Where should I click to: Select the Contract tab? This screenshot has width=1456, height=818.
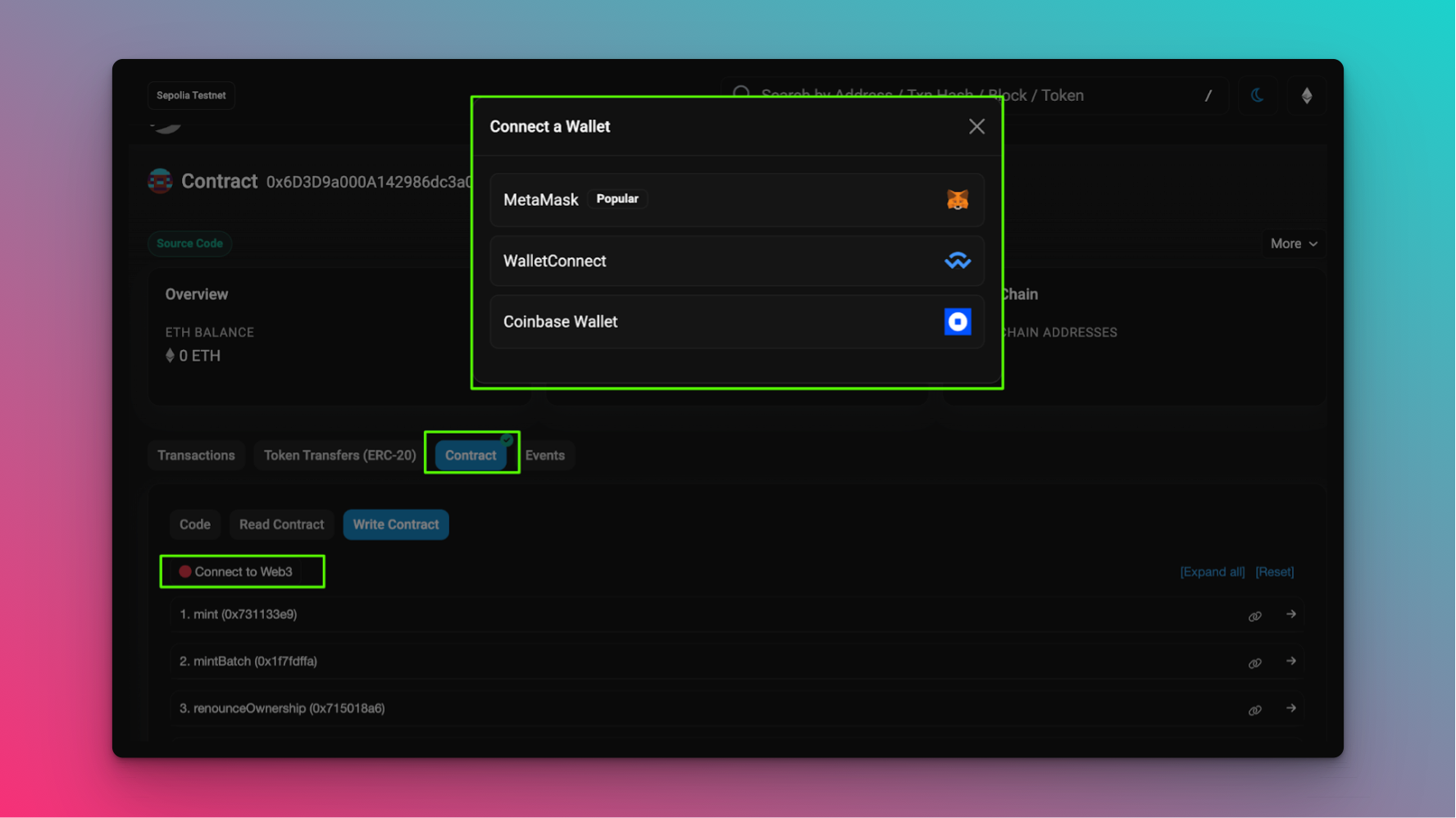coord(471,456)
